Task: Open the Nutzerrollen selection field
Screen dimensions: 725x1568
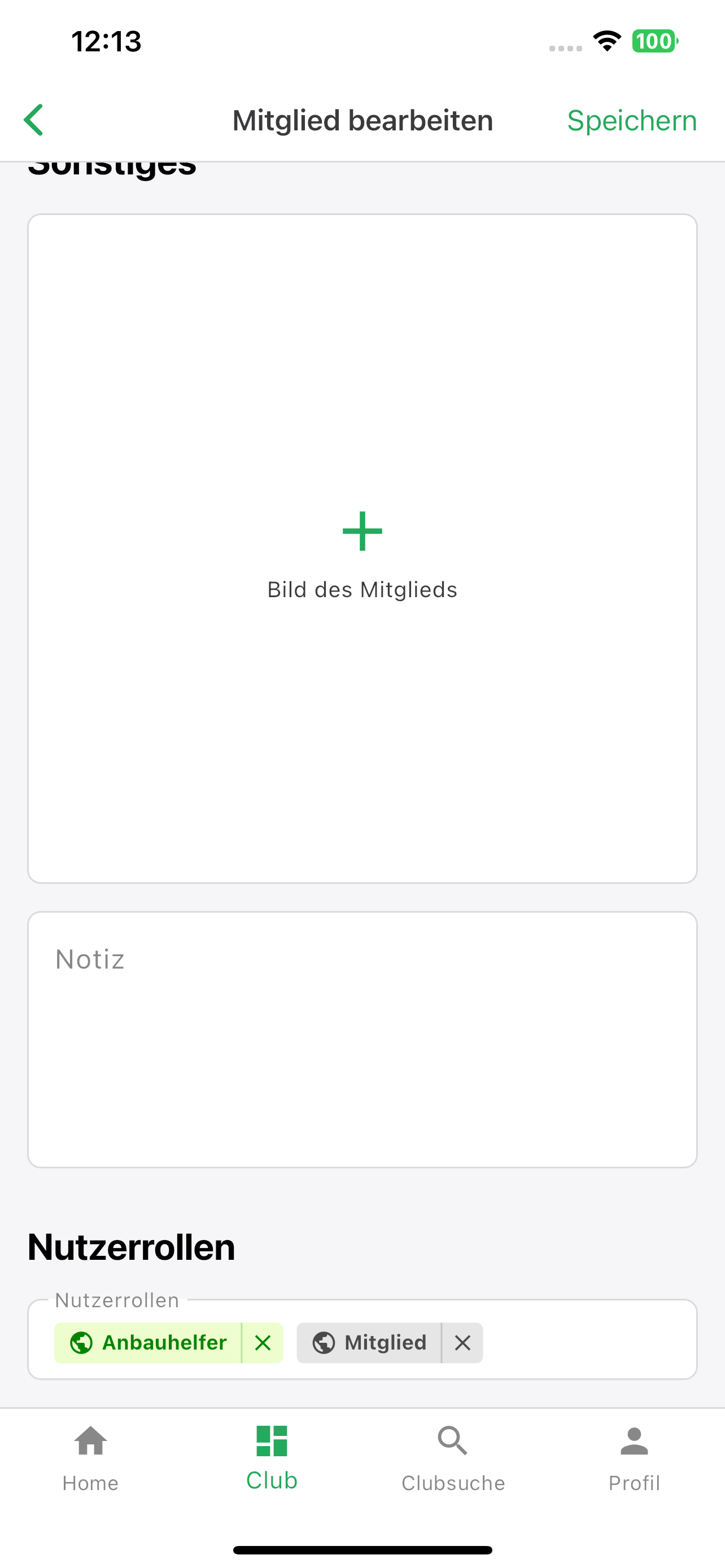Action: tap(362, 1339)
